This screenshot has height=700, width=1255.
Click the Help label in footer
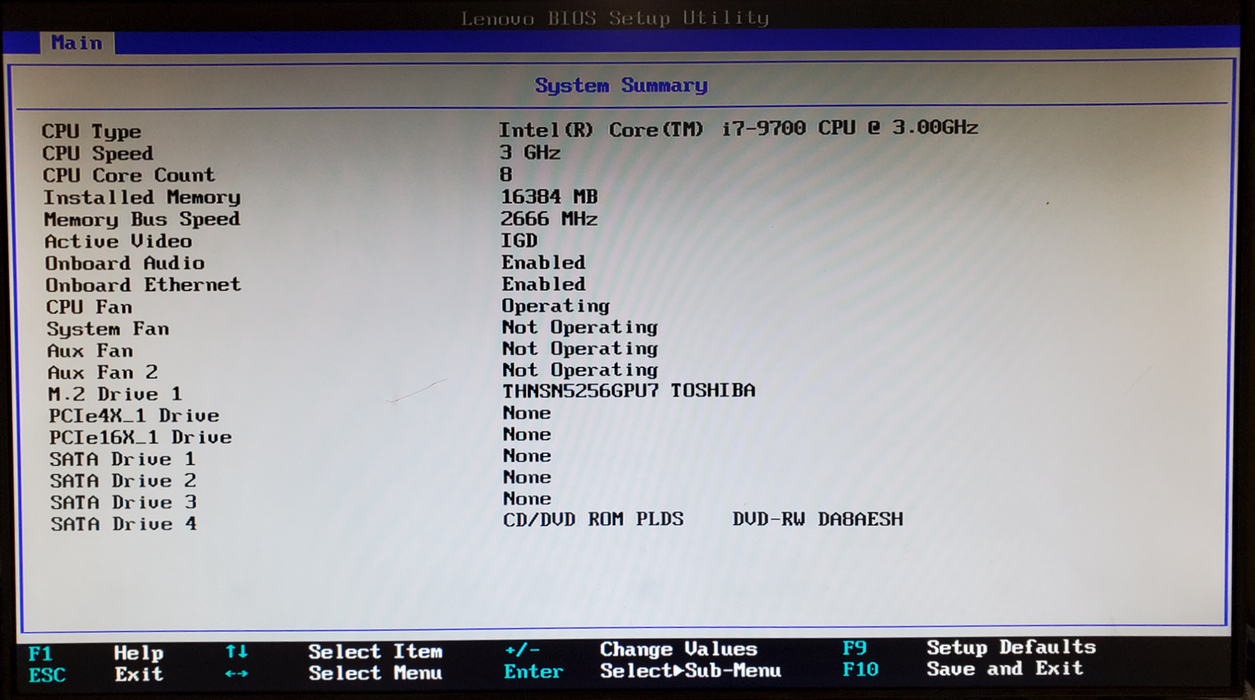click(138, 653)
